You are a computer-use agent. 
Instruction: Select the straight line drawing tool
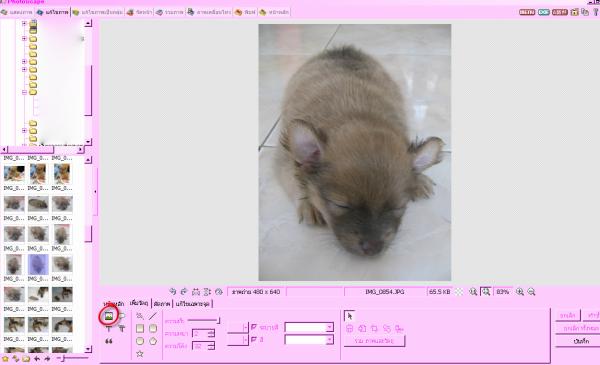(x=153, y=316)
